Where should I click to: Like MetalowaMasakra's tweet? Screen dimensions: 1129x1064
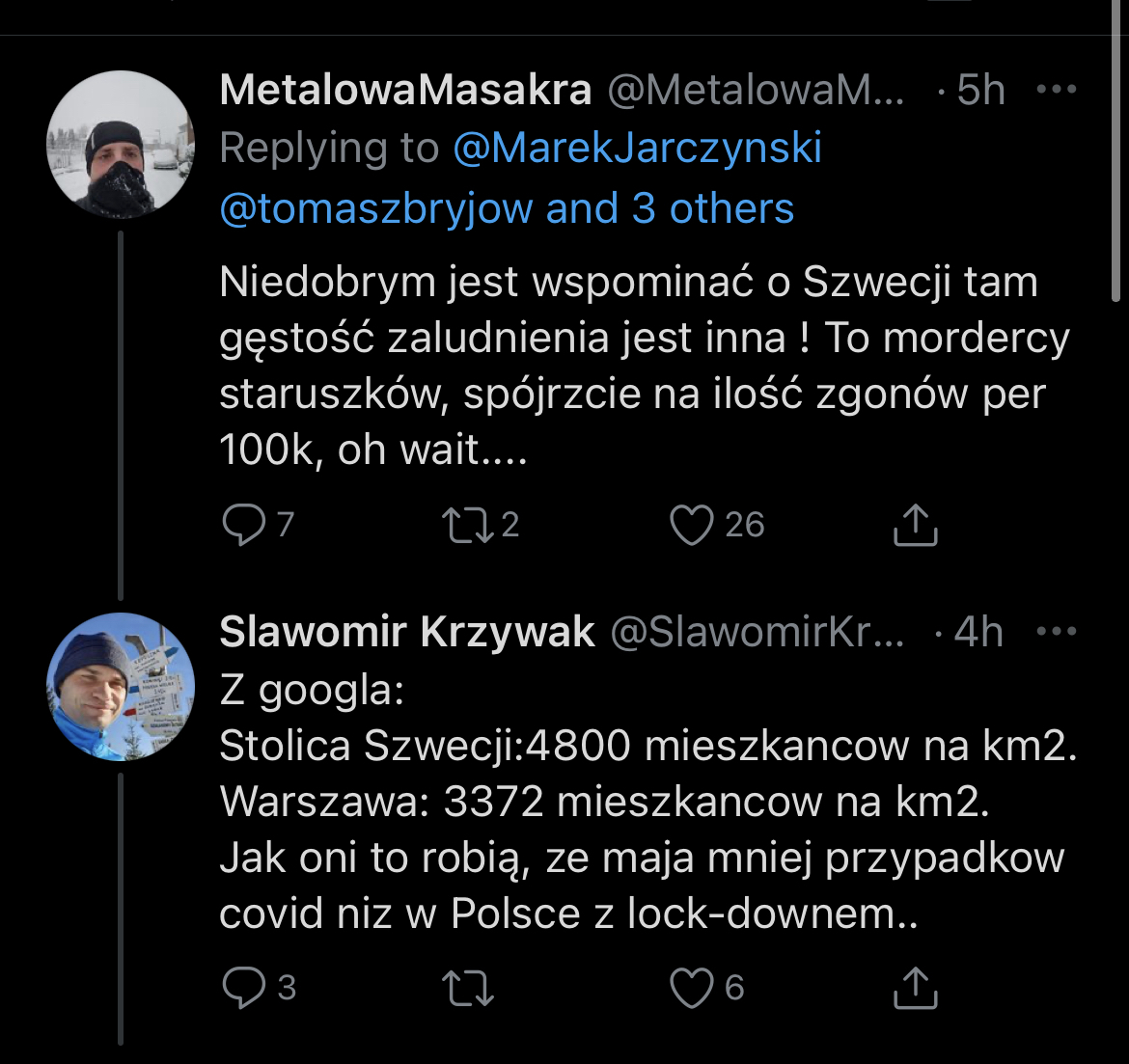click(x=691, y=525)
